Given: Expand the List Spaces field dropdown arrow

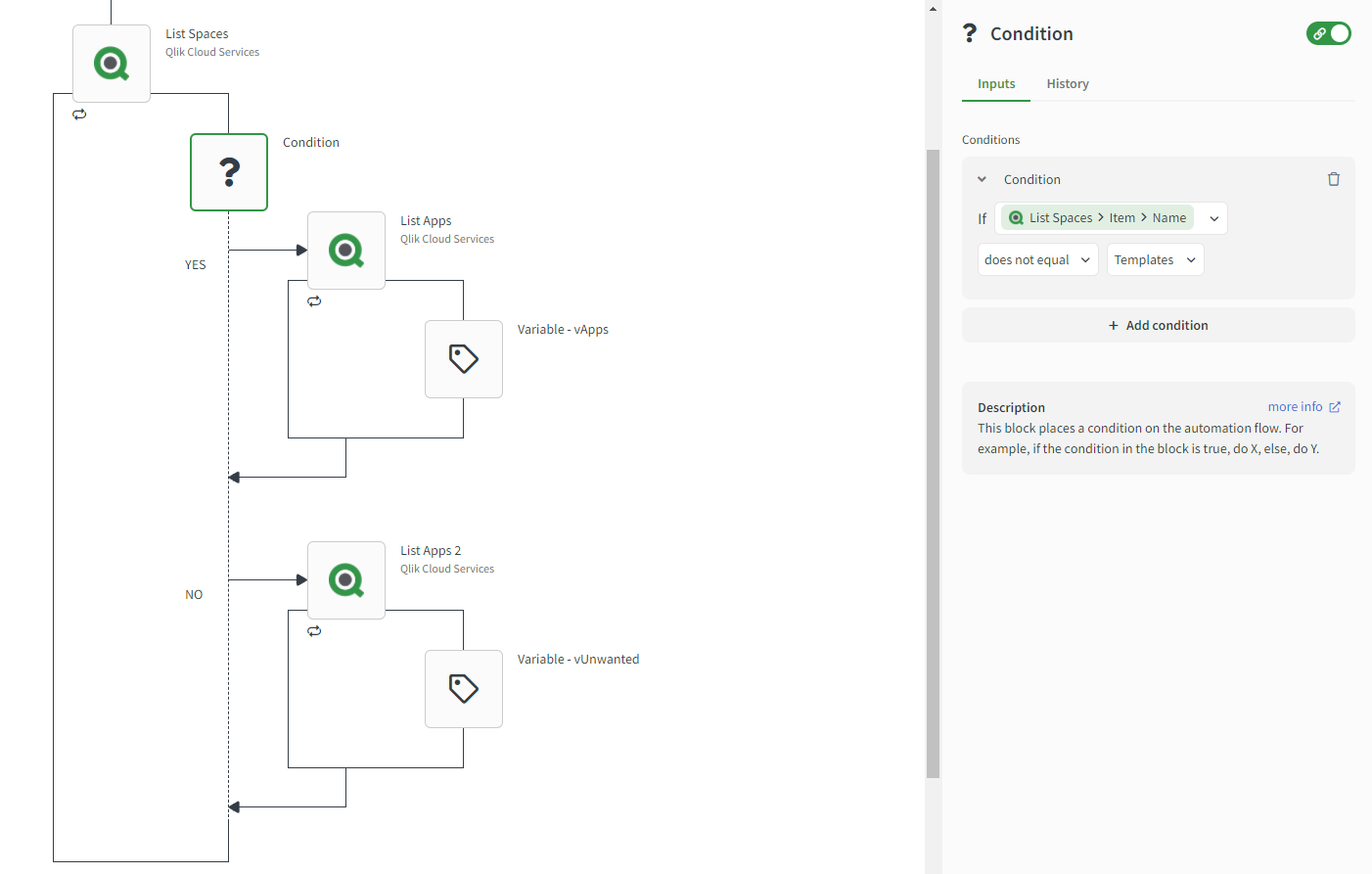Looking at the screenshot, I should click(1214, 218).
